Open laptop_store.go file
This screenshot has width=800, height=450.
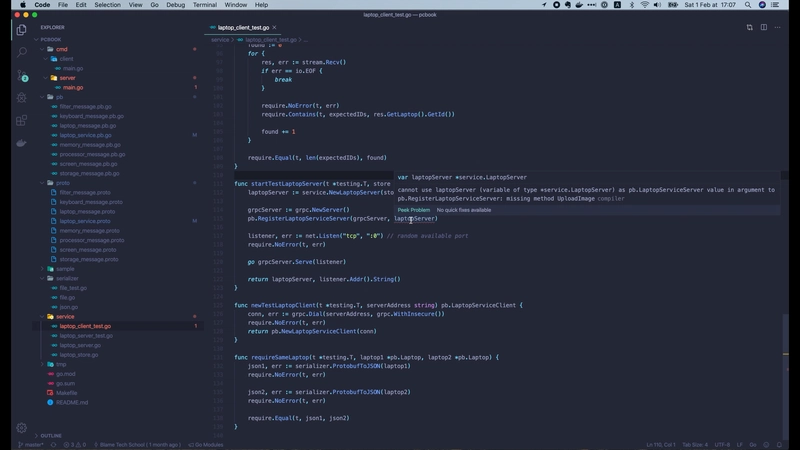pos(79,355)
